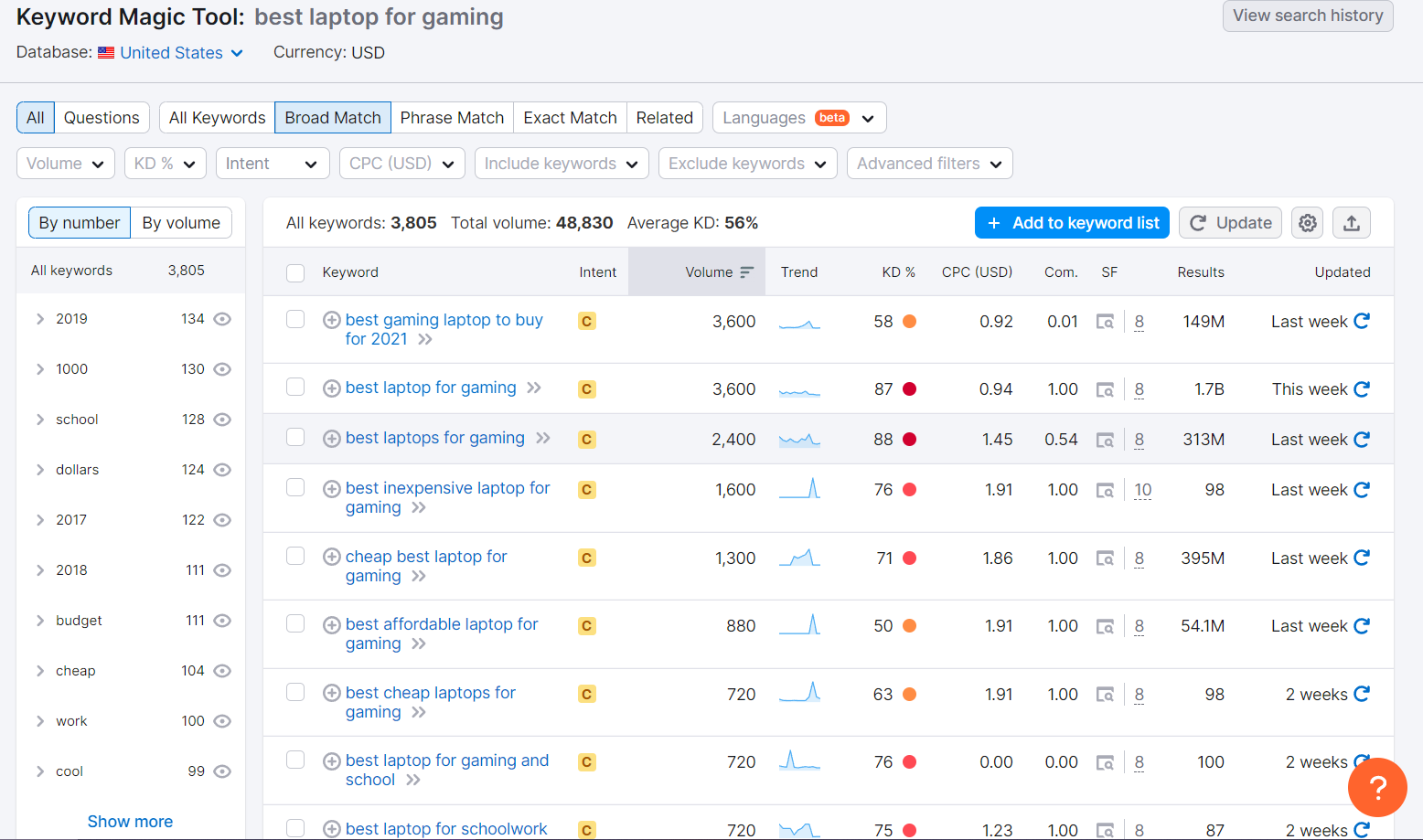View SERP icon for 'cheap best laptop for gaming'
This screenshot has width=1423, height=840.
click(x=1106, y=558)
